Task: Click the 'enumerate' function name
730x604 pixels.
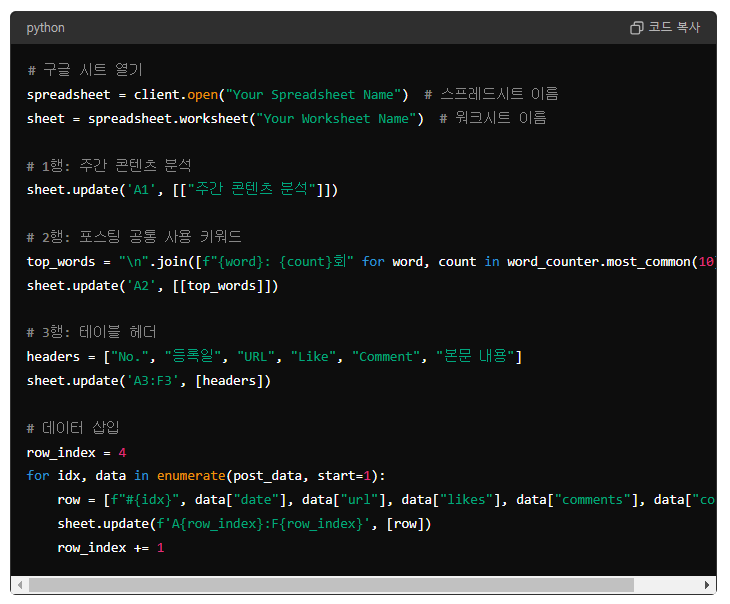Action: pos(191,476)
